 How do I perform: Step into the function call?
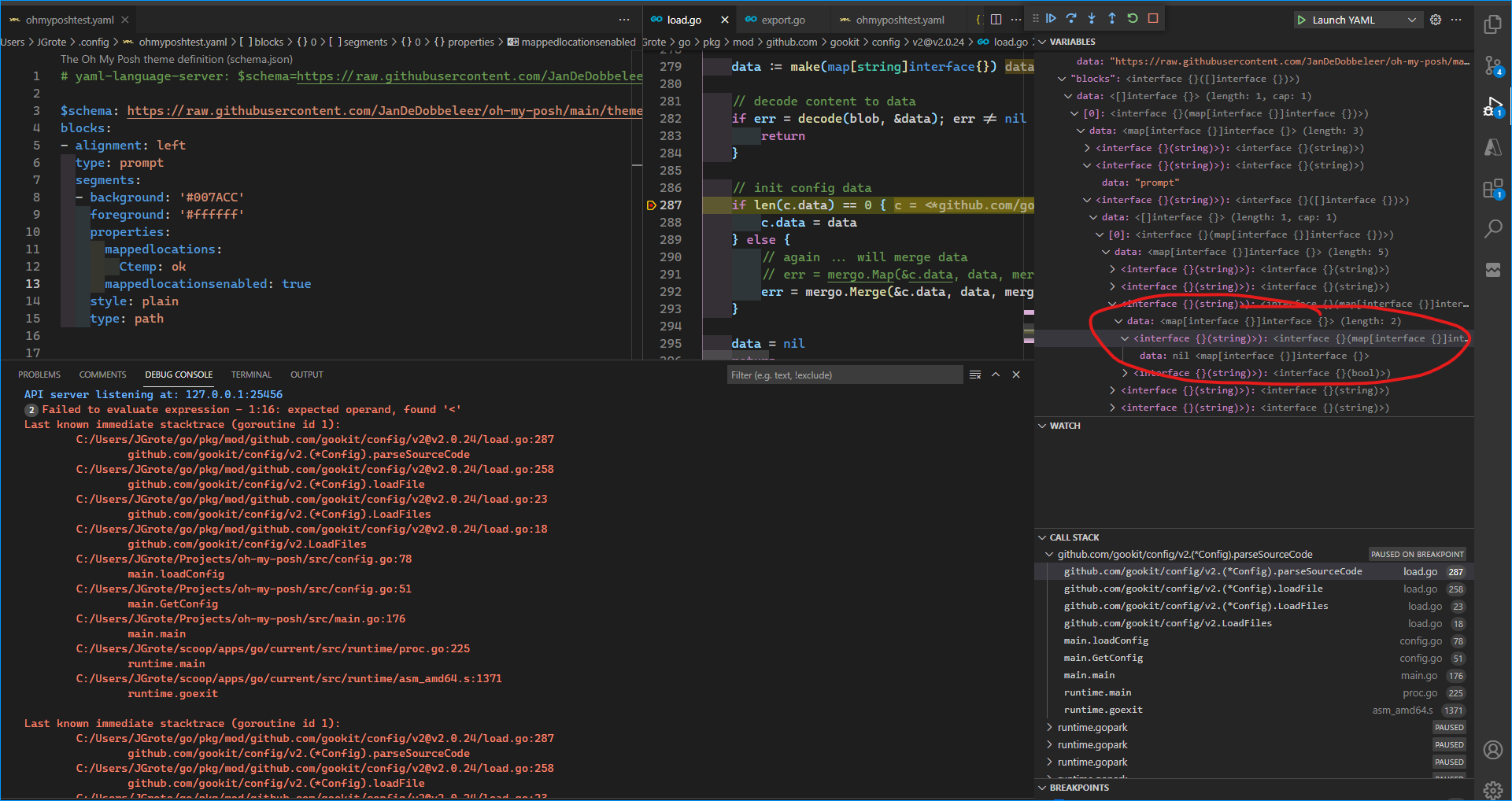tap(1092, 18)
